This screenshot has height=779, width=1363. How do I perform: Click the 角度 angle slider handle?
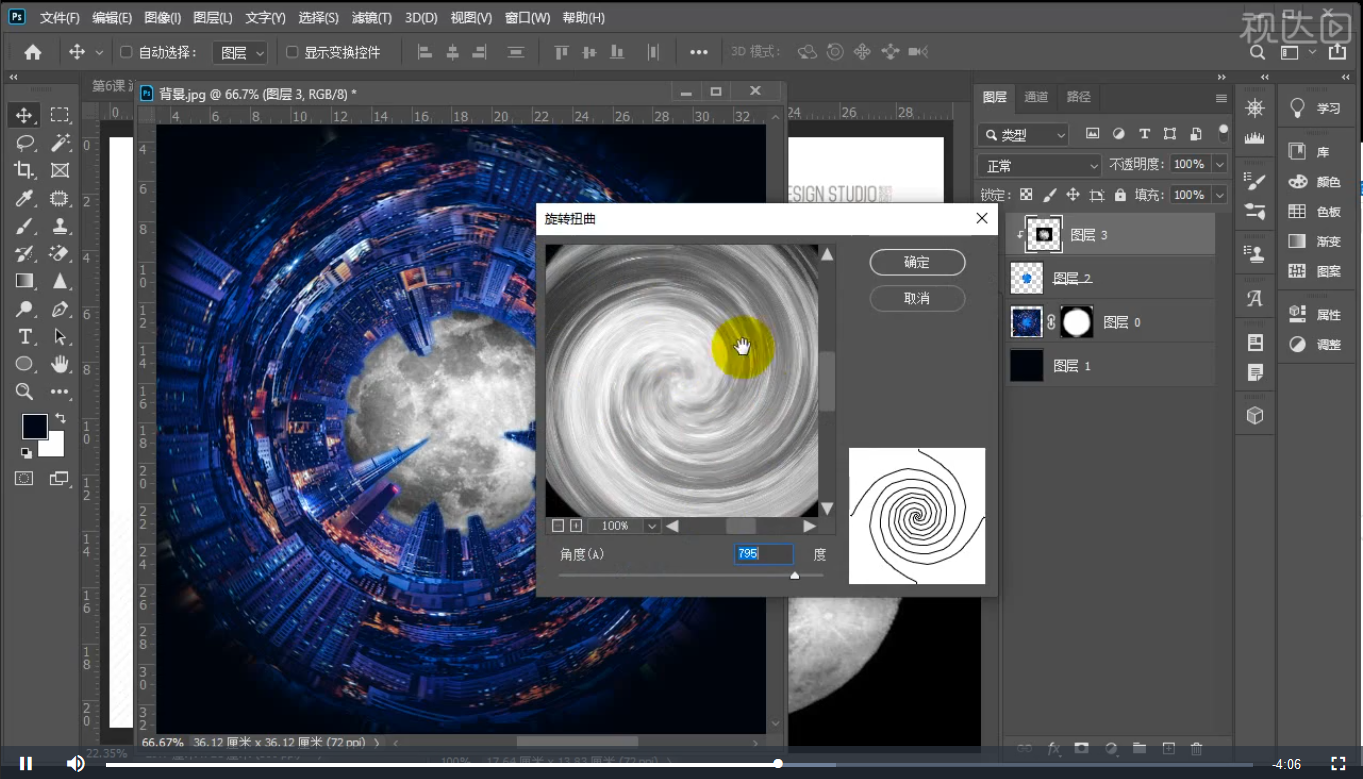pyautogui.click(x=795, y=575)
